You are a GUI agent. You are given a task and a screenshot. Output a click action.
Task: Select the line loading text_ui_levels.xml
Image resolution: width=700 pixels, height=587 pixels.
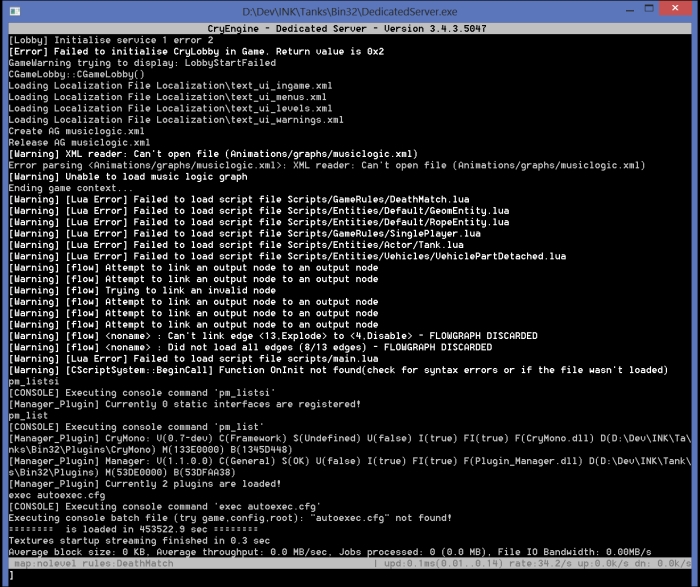[x=170, y=108]
